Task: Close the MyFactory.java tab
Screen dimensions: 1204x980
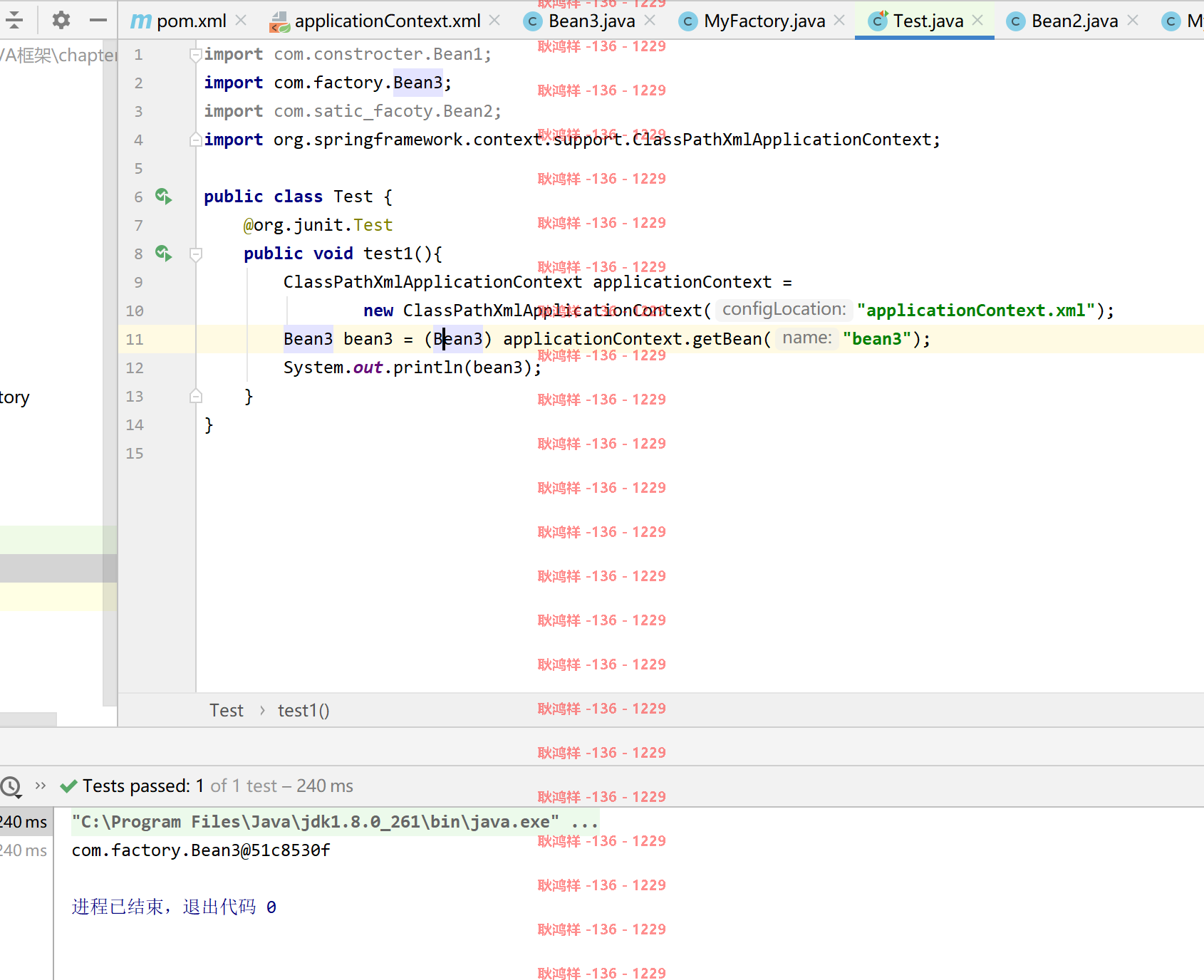Action: pos(839,21)
